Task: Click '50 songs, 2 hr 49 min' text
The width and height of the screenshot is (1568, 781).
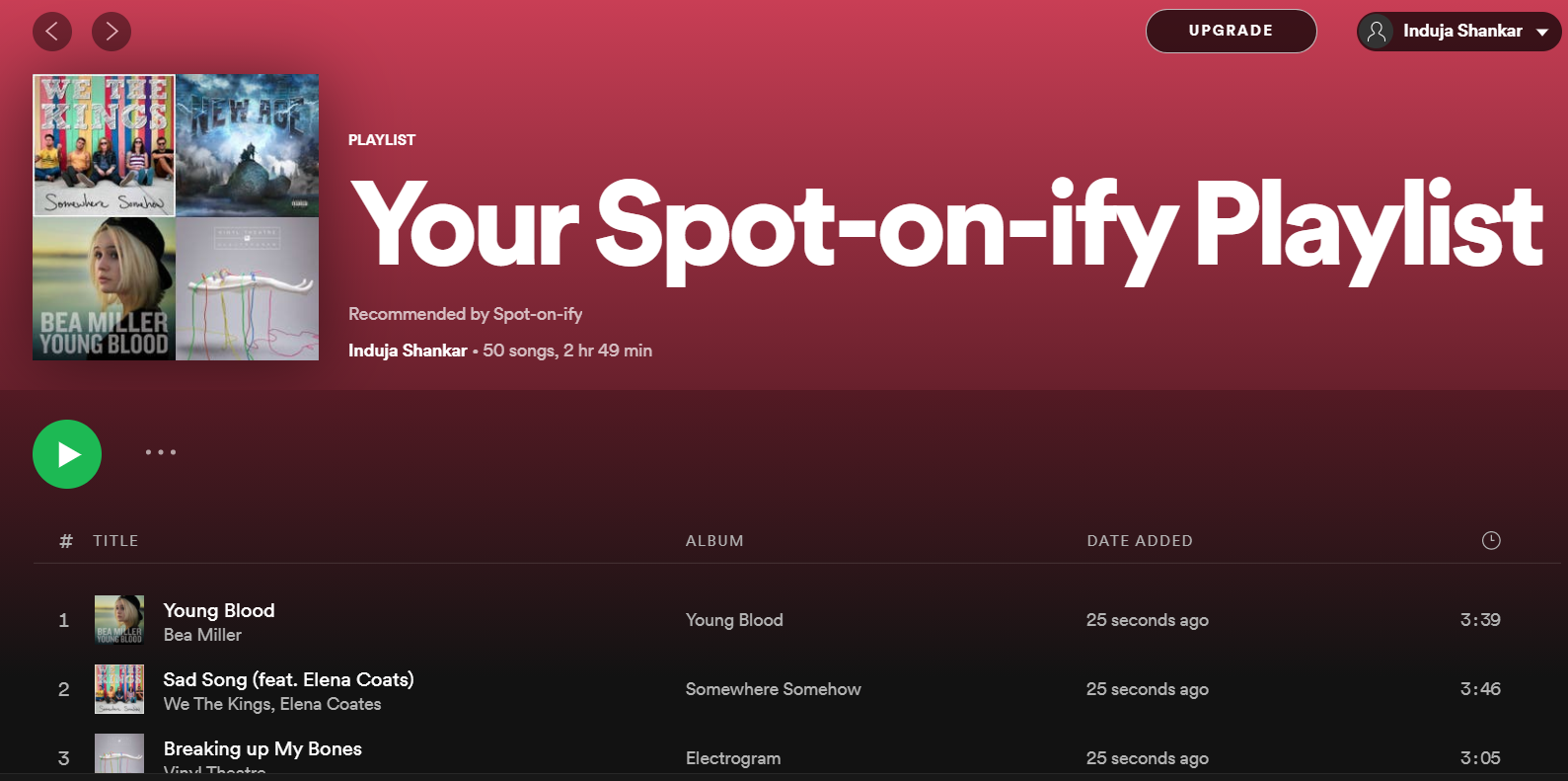Action: pyautogui.click(x=567, y=351)
